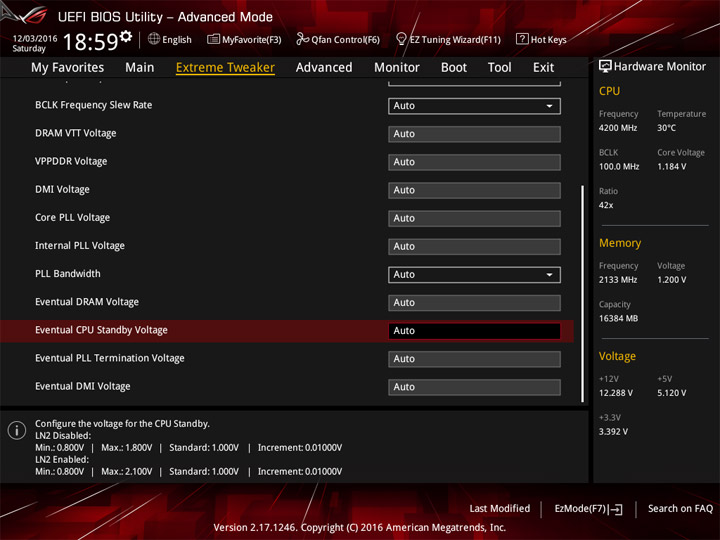Click the MyFavorite list icon

(x=213, y=39)
